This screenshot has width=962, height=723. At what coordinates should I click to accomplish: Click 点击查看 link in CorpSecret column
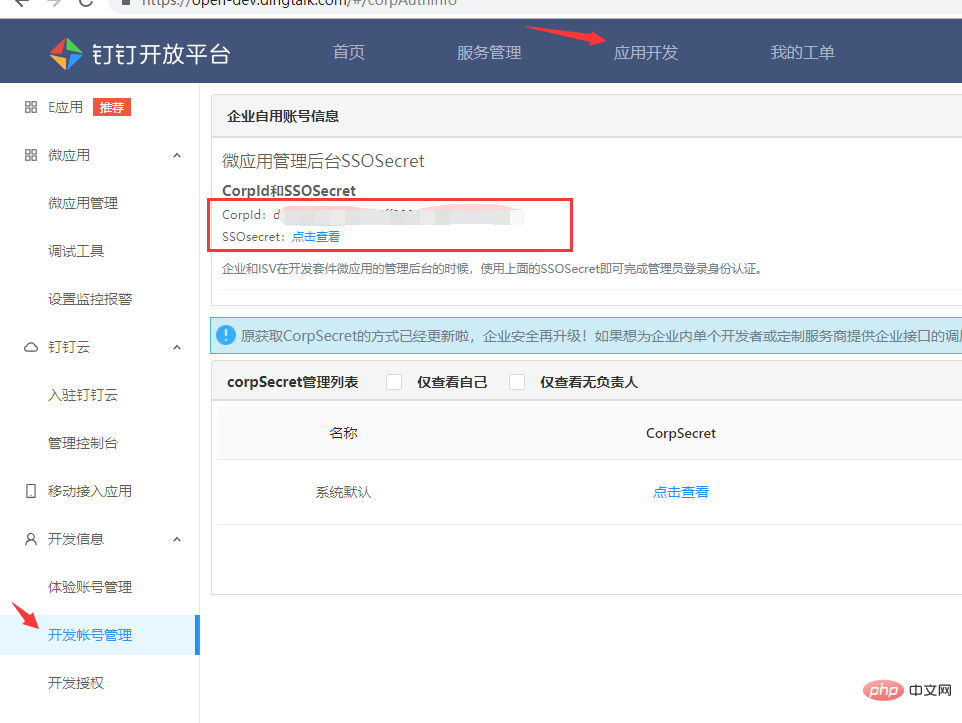coord(681,492)
